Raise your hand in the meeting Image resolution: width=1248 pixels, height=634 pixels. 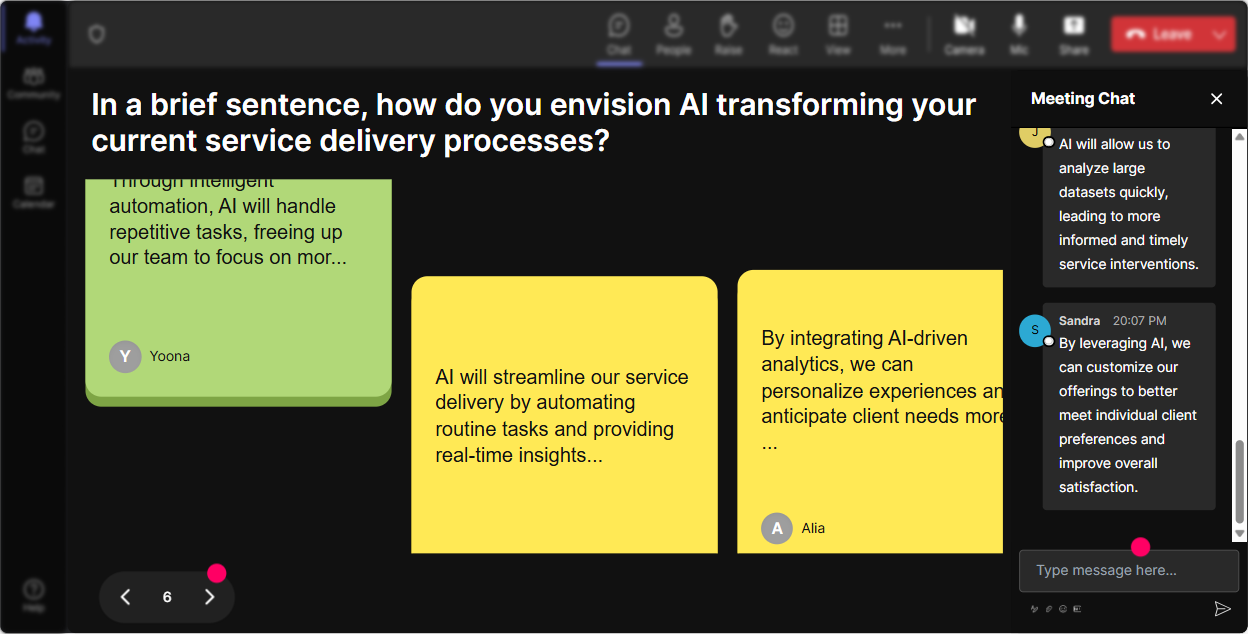(x=728, y=34)
